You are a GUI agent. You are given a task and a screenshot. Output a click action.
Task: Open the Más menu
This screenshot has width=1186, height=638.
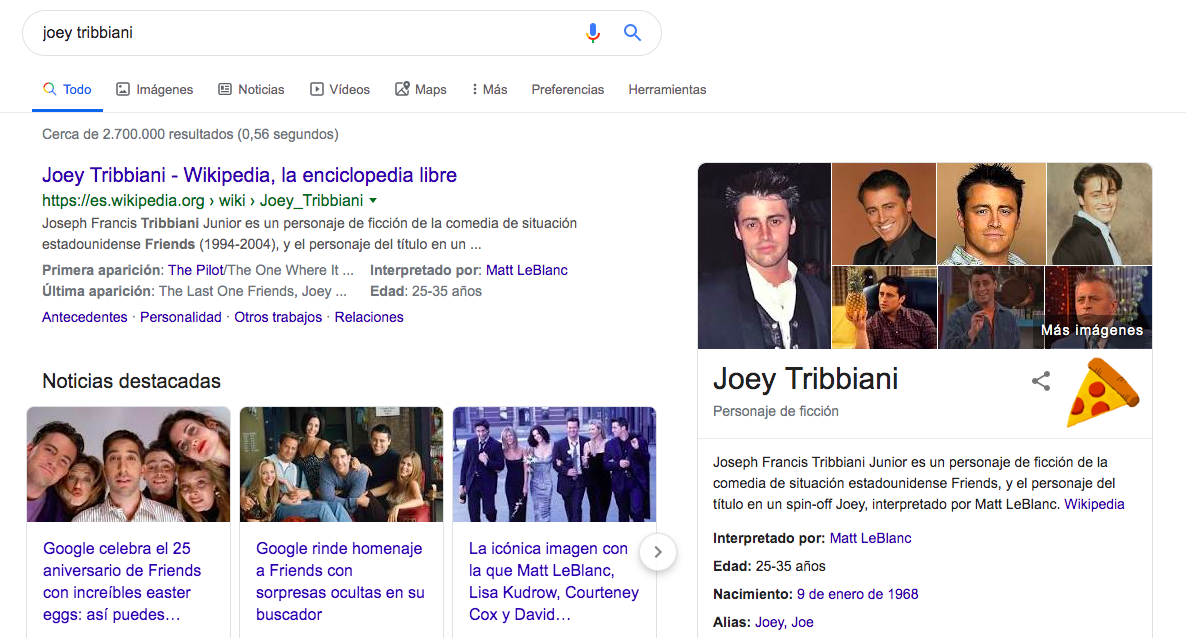click(x=489, y=89)
